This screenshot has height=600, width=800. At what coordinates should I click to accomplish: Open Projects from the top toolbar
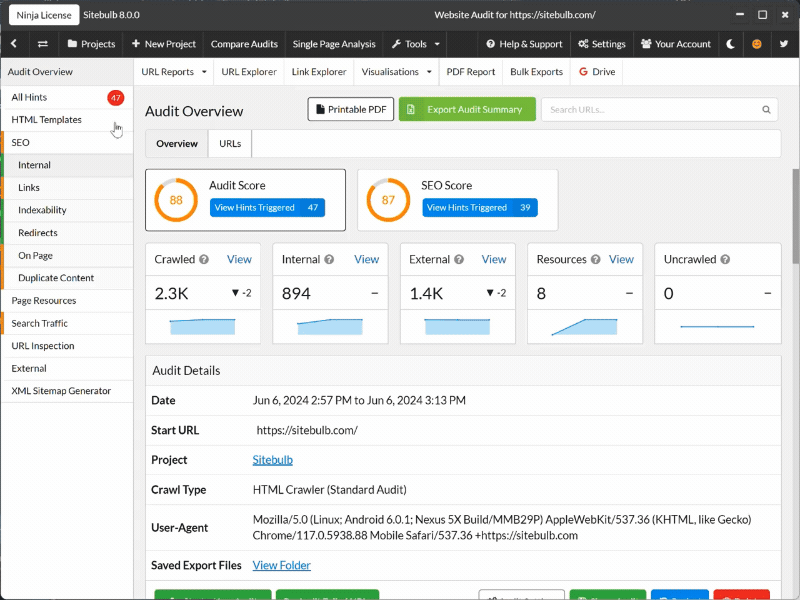(91, 44)
